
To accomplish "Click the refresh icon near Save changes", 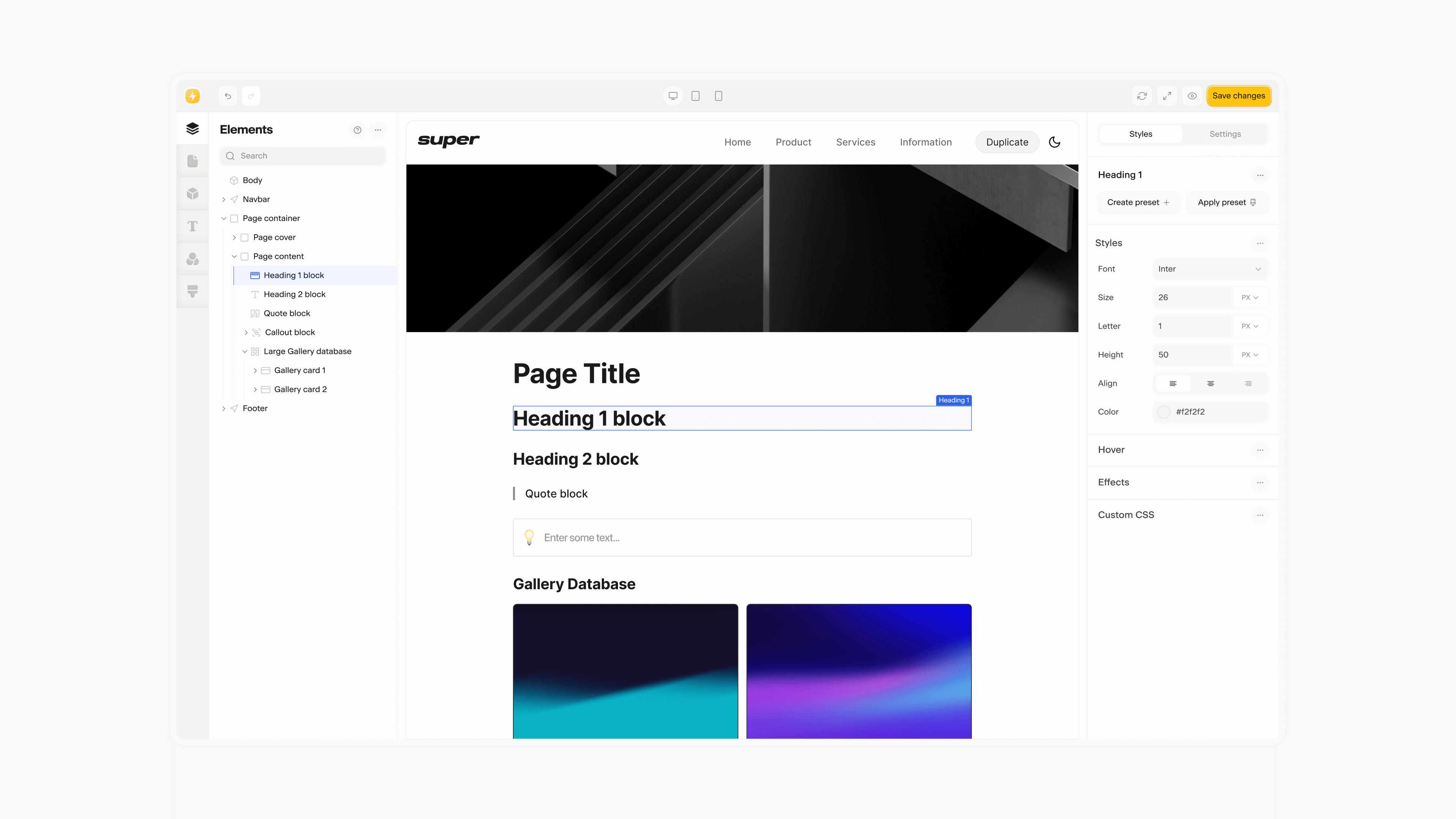I will (x=1142, y=96).
